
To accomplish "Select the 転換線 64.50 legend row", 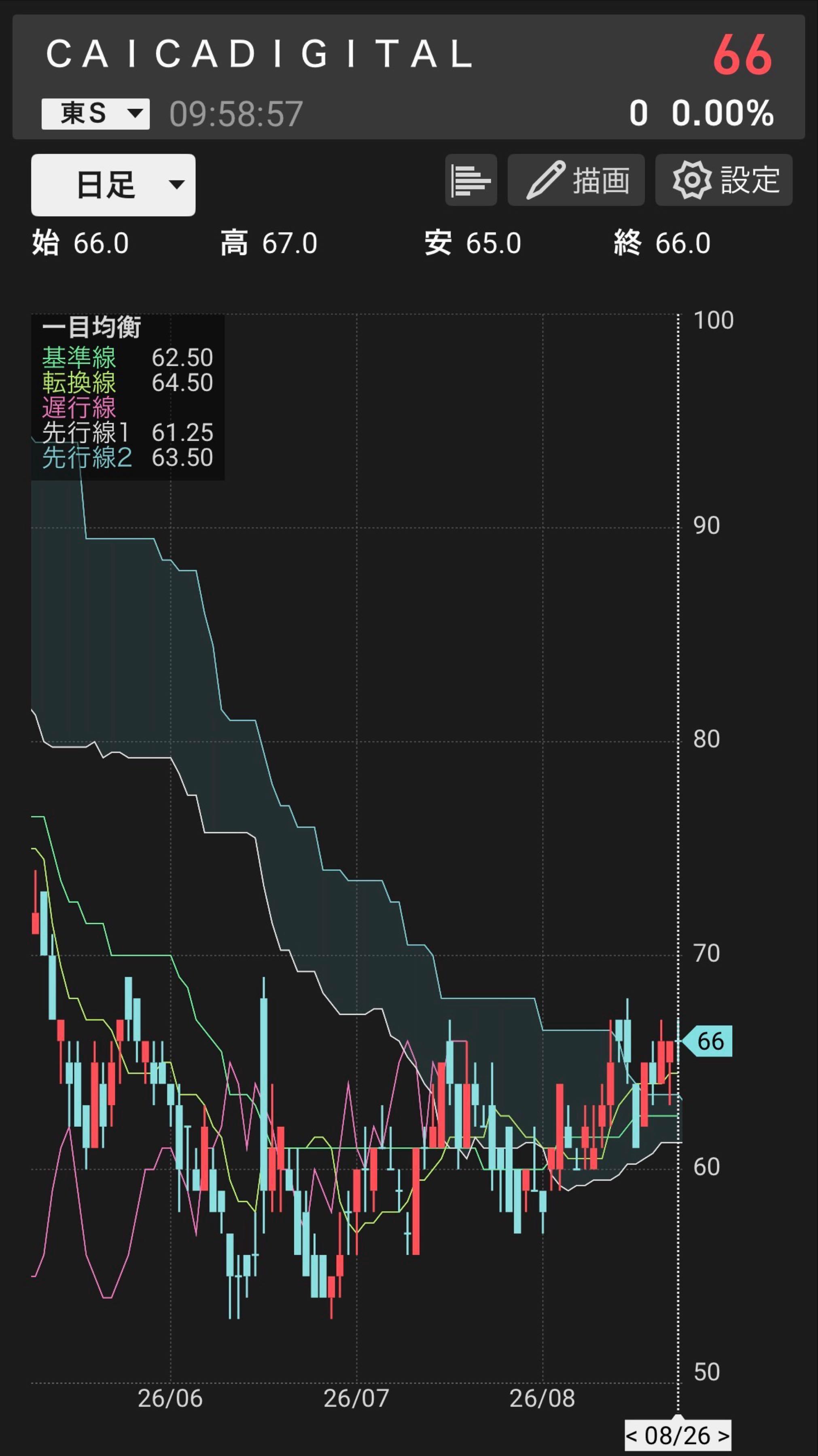I will point(128,383).
